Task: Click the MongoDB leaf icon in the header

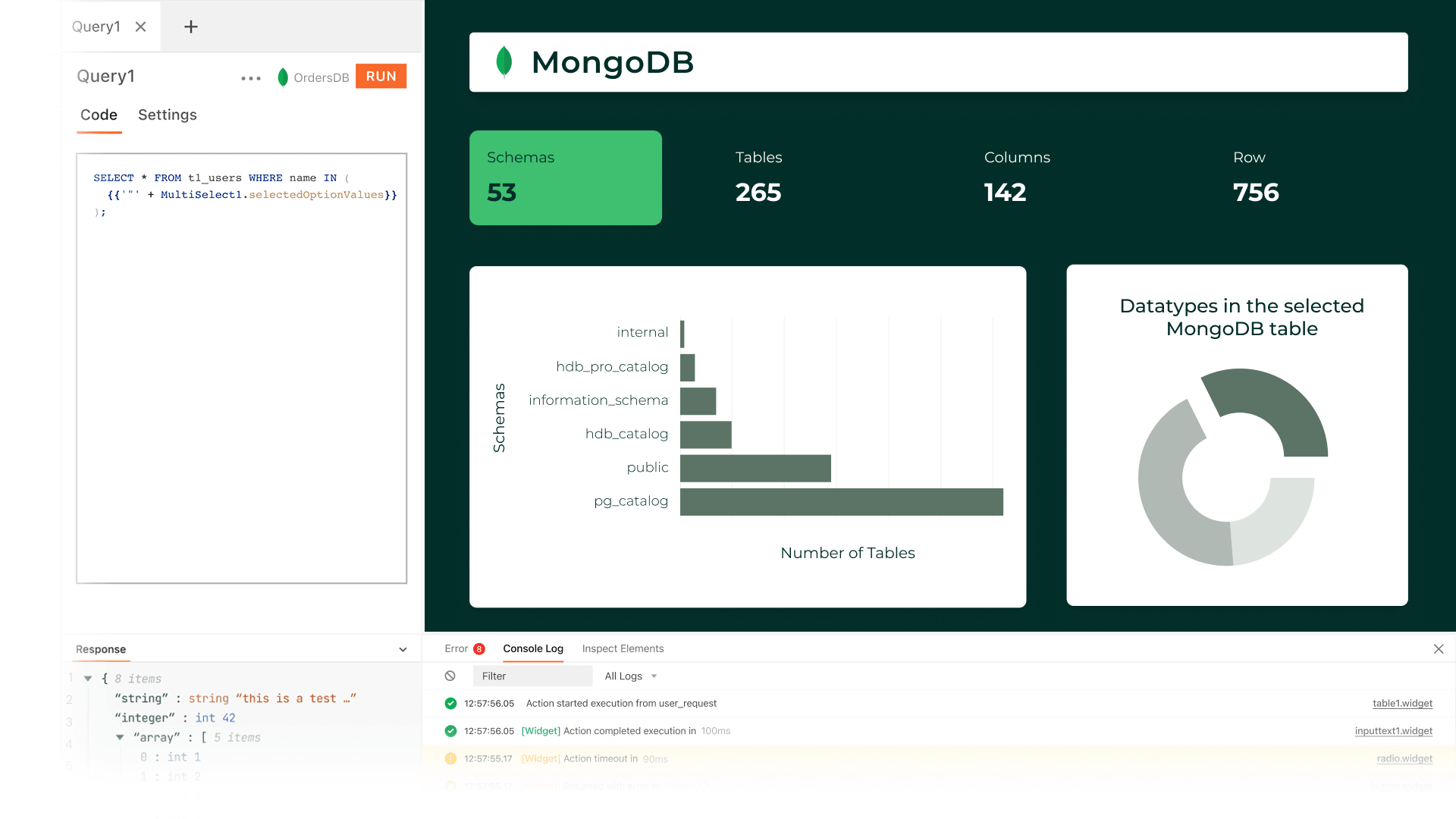Action: [x=504, y=62]
